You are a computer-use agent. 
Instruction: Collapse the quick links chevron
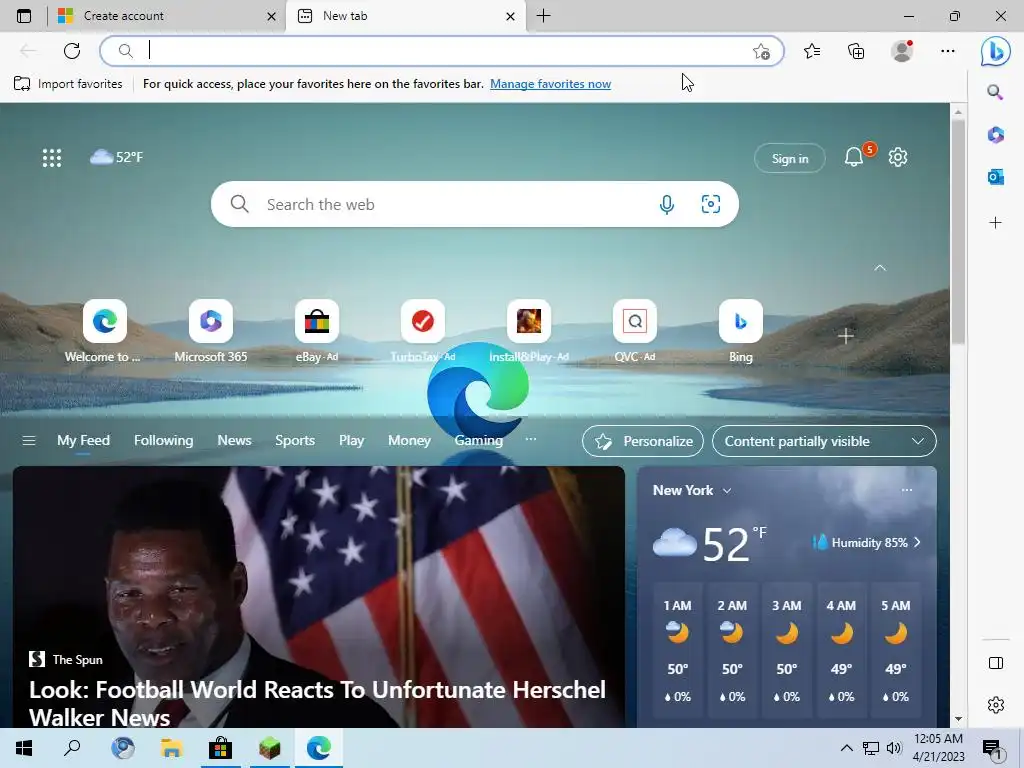(880, 268)
